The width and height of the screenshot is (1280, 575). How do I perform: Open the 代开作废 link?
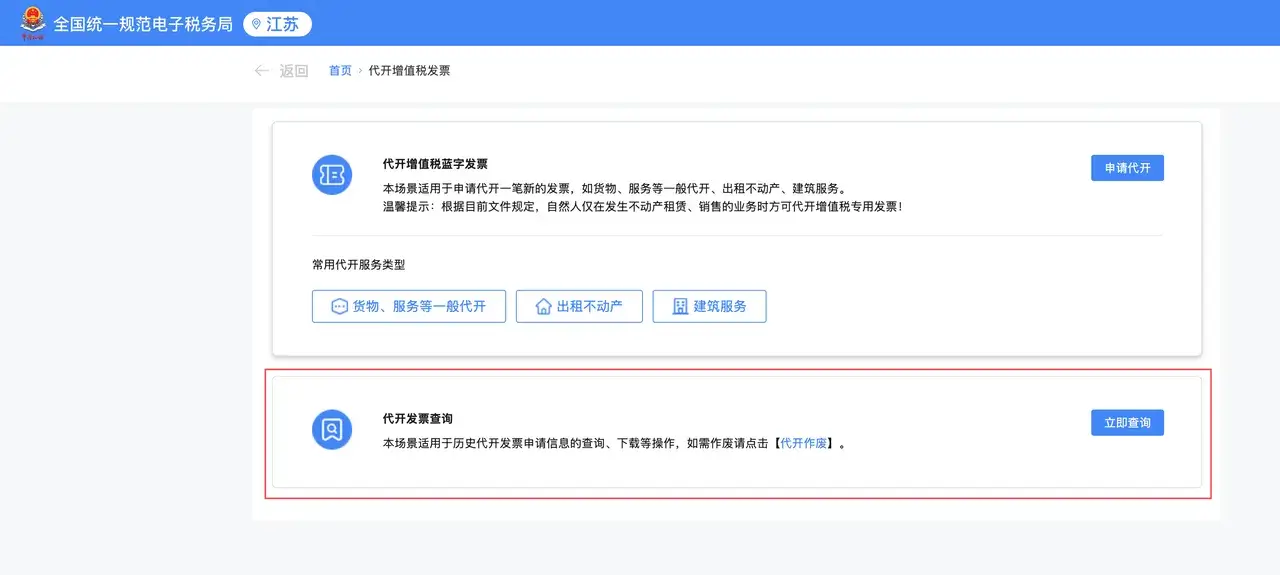point(804,442)
